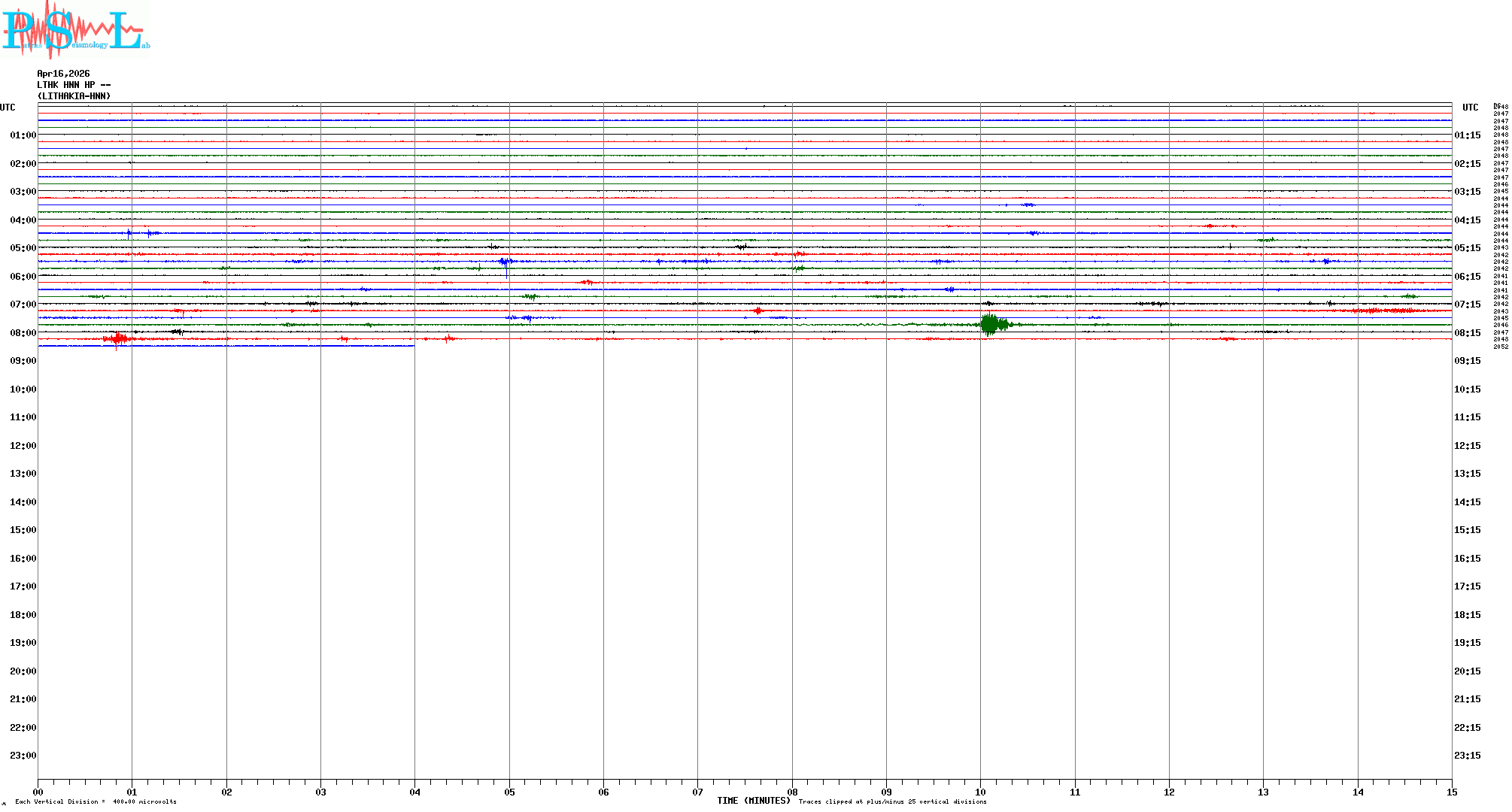Click the 16:15 label on right side
Screen dimensions: 1512x812
coord(1467,559)
